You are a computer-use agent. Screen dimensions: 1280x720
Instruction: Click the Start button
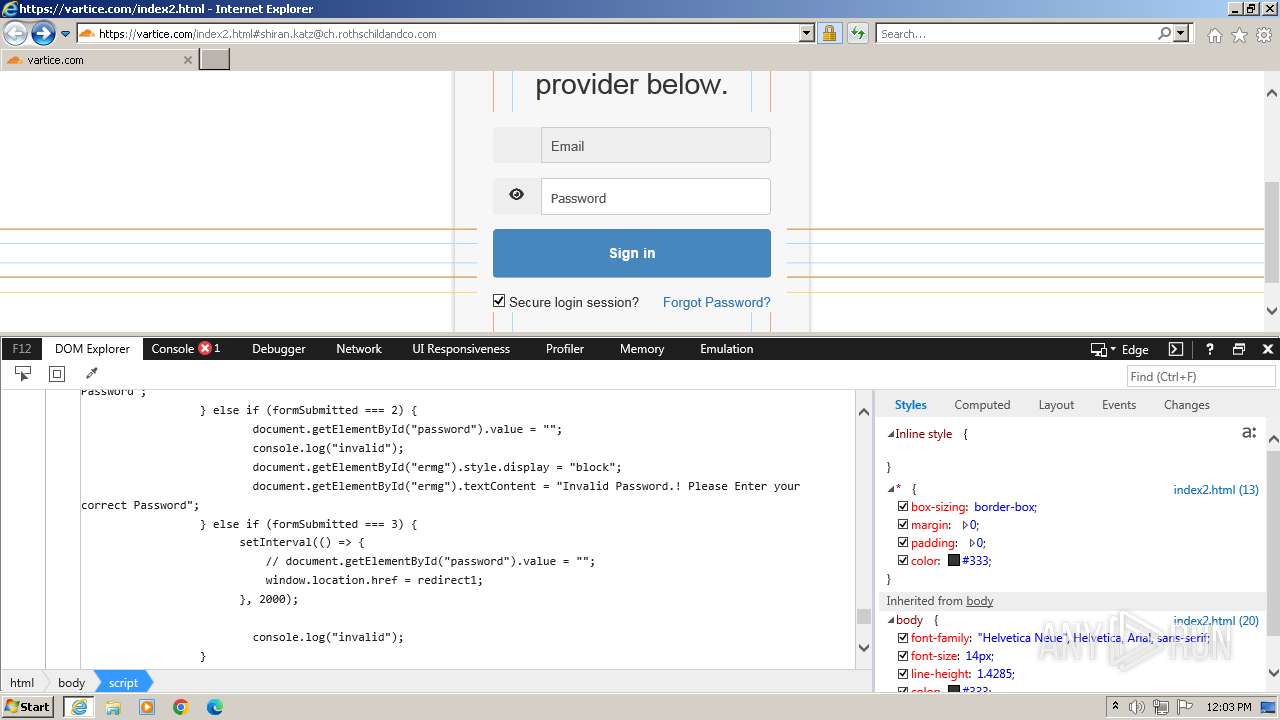click(28, 707)
